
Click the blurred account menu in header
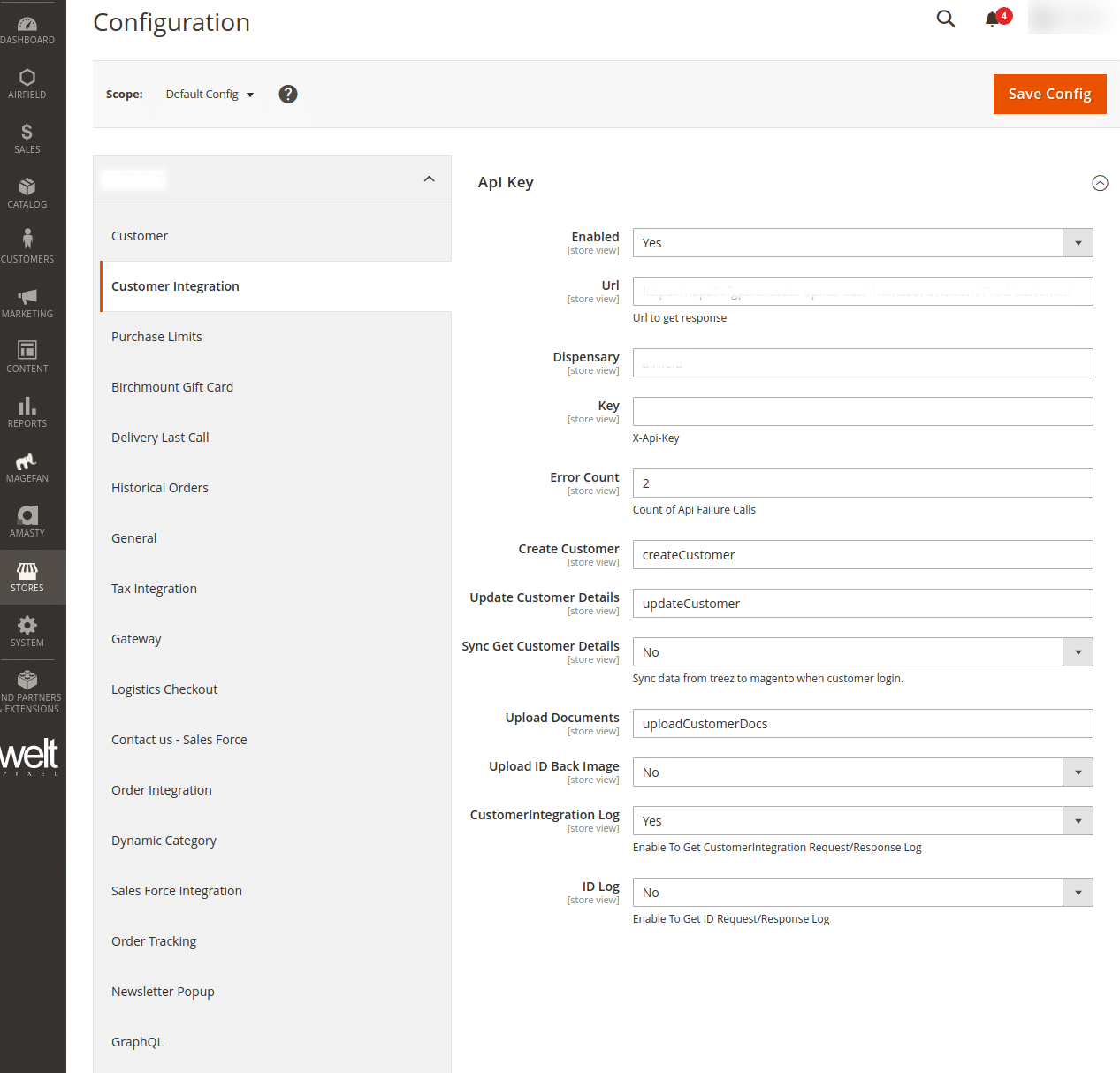pos(1073,18)
